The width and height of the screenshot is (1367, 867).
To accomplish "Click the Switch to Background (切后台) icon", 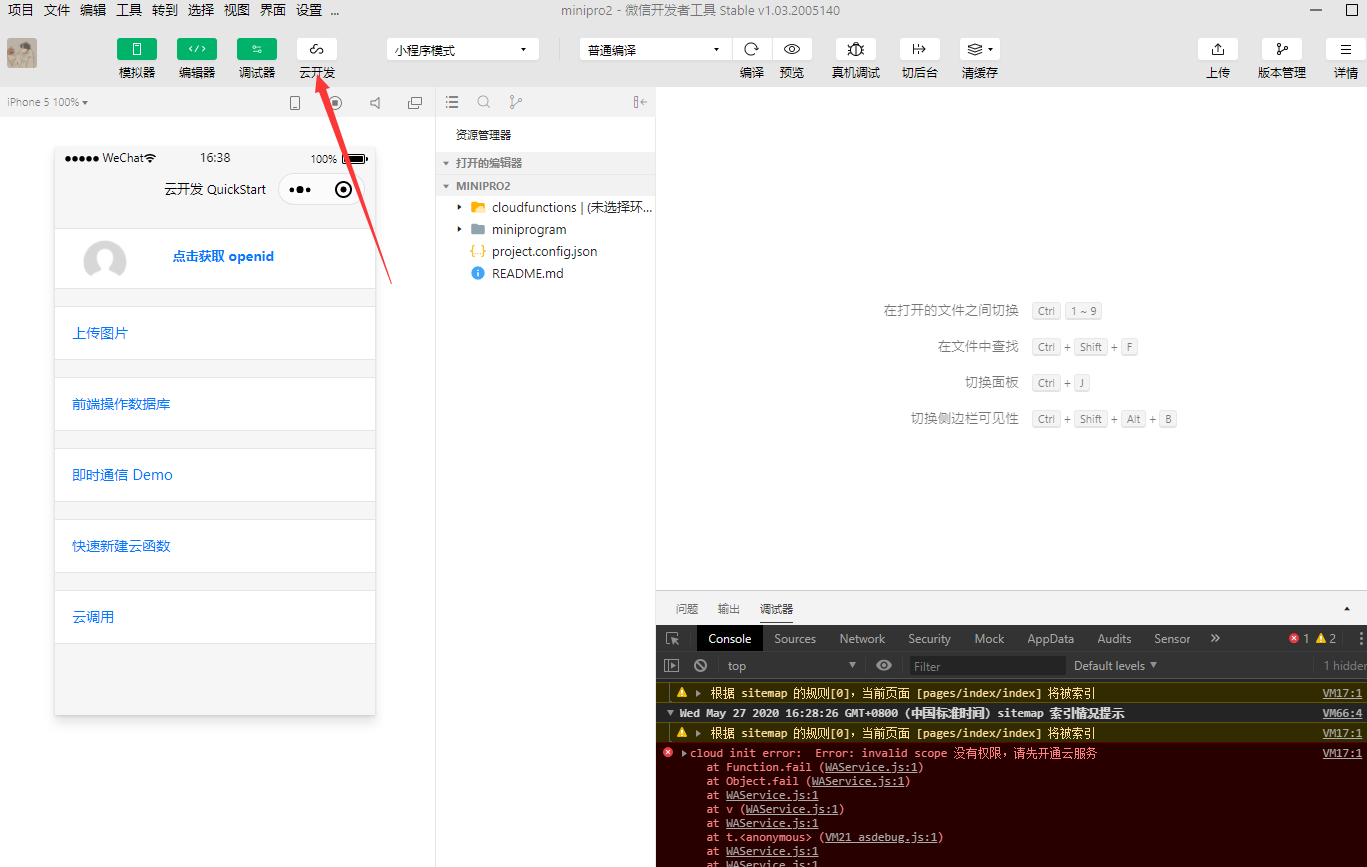I will click(920, 49).
